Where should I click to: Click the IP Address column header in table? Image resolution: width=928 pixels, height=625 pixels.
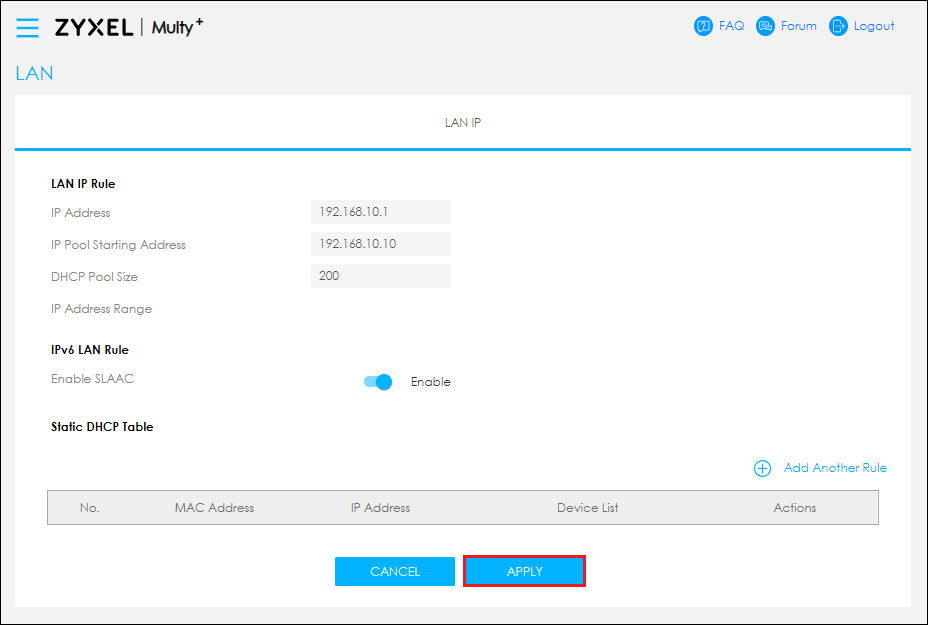coord(380,508)
